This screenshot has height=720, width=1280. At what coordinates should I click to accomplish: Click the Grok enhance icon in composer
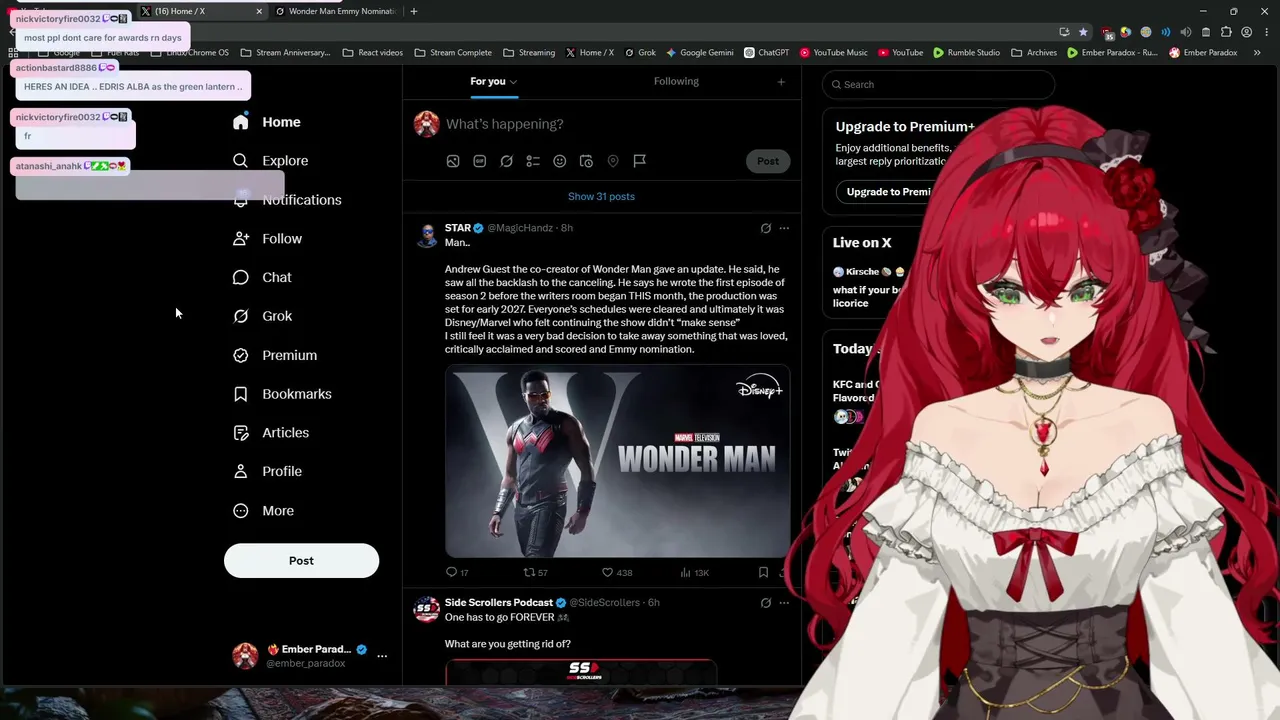507,161
